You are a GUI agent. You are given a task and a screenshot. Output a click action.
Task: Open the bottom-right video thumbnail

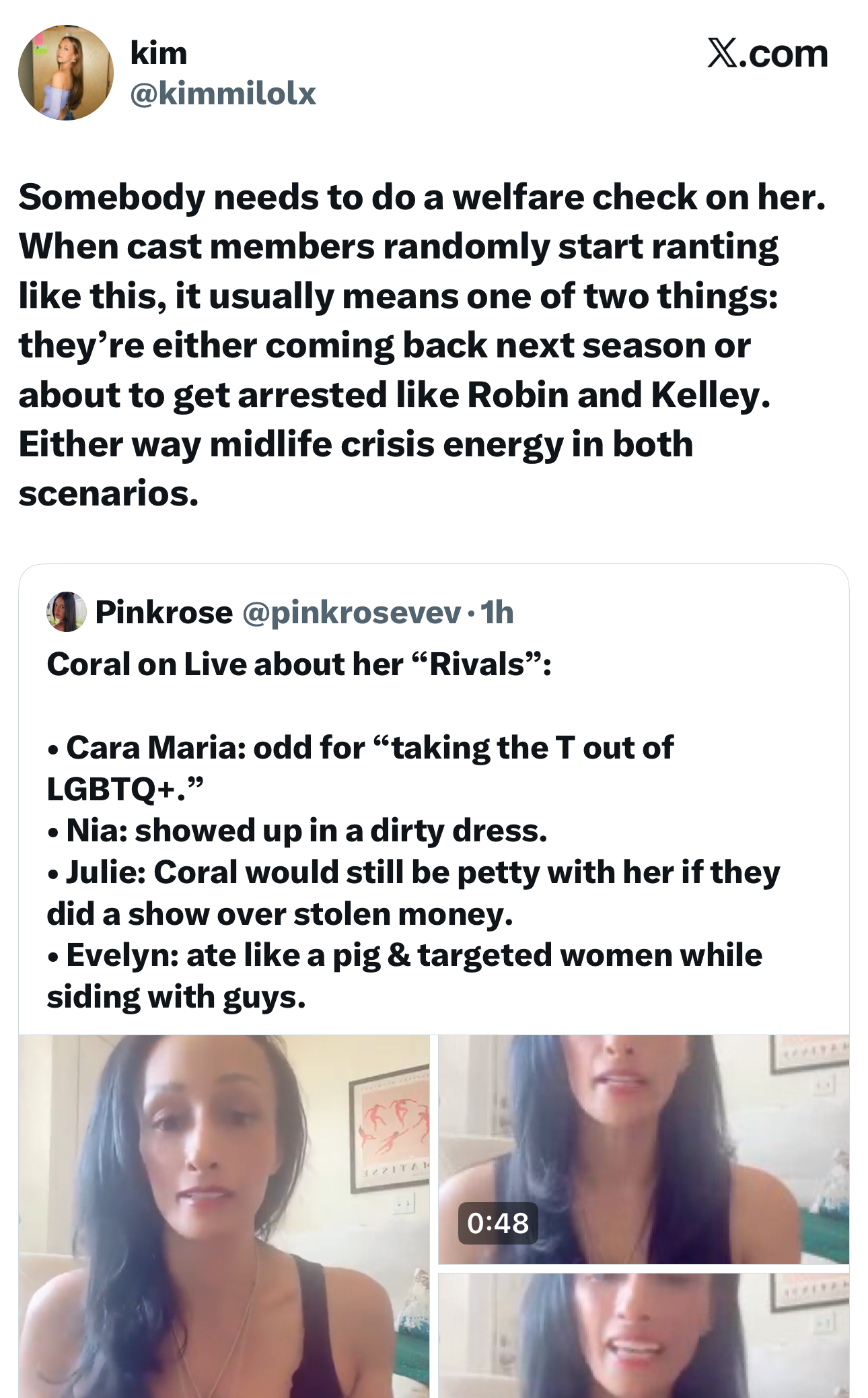(643, 1335)
